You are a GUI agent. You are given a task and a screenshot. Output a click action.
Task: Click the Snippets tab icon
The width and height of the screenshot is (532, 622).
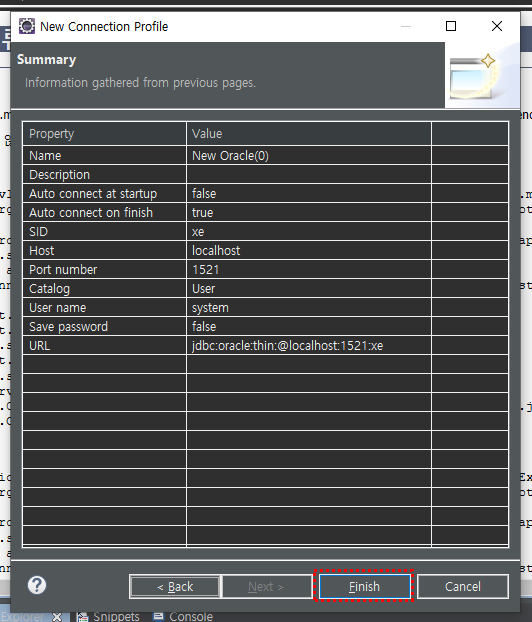pos(82,617)
